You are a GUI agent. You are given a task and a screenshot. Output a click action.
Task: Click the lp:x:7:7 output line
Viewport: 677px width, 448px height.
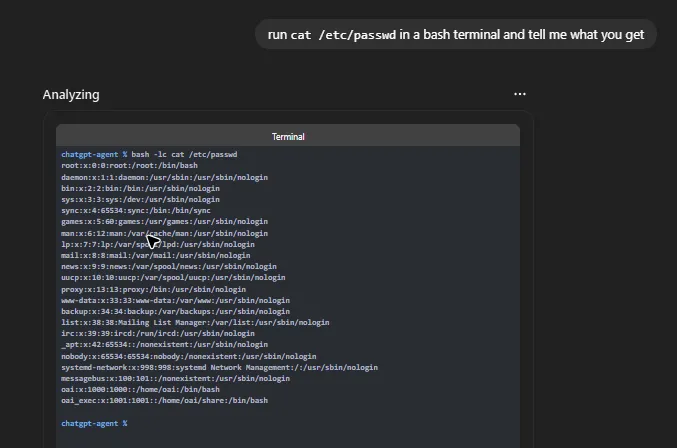[x=158, y=244]
